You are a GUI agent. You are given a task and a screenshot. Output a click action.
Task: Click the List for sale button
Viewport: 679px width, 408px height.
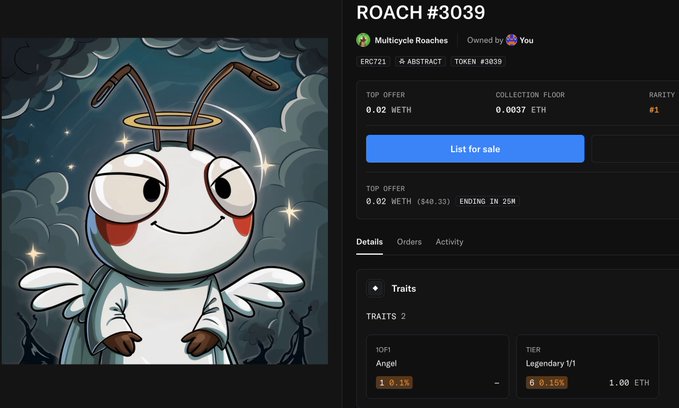tap(475, 149)
